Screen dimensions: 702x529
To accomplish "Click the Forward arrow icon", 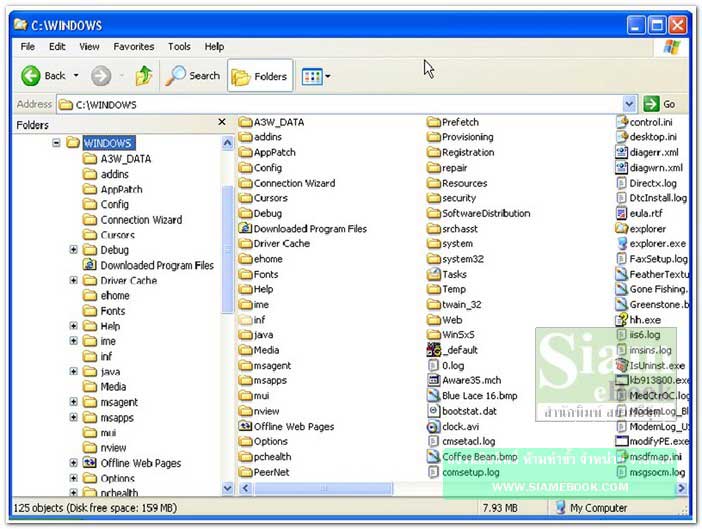I will point(101,76).
